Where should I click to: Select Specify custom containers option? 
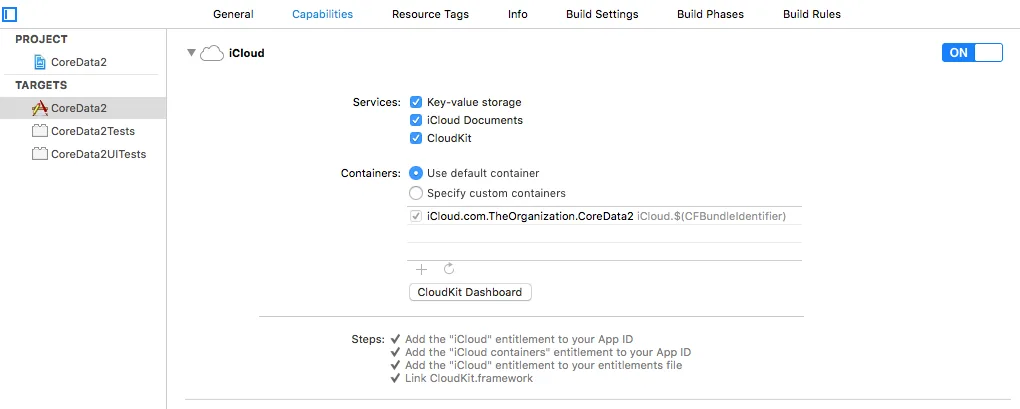[416, 193]
